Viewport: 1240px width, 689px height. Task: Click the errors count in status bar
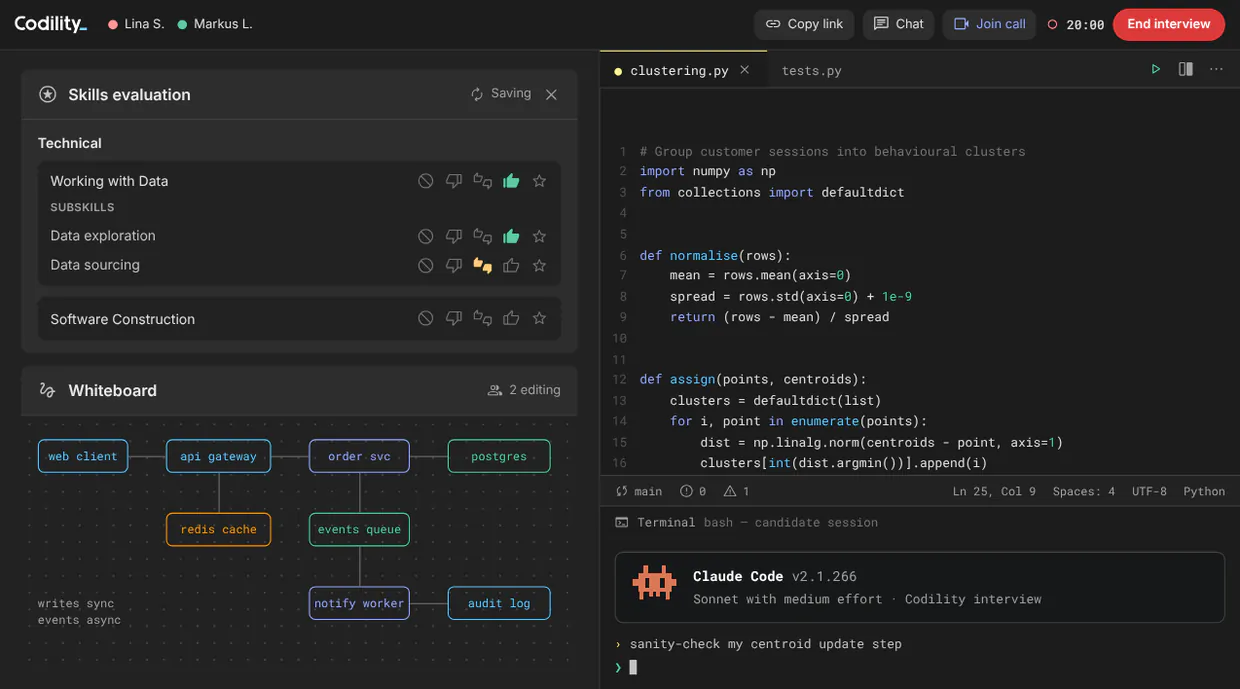point(693,491)
